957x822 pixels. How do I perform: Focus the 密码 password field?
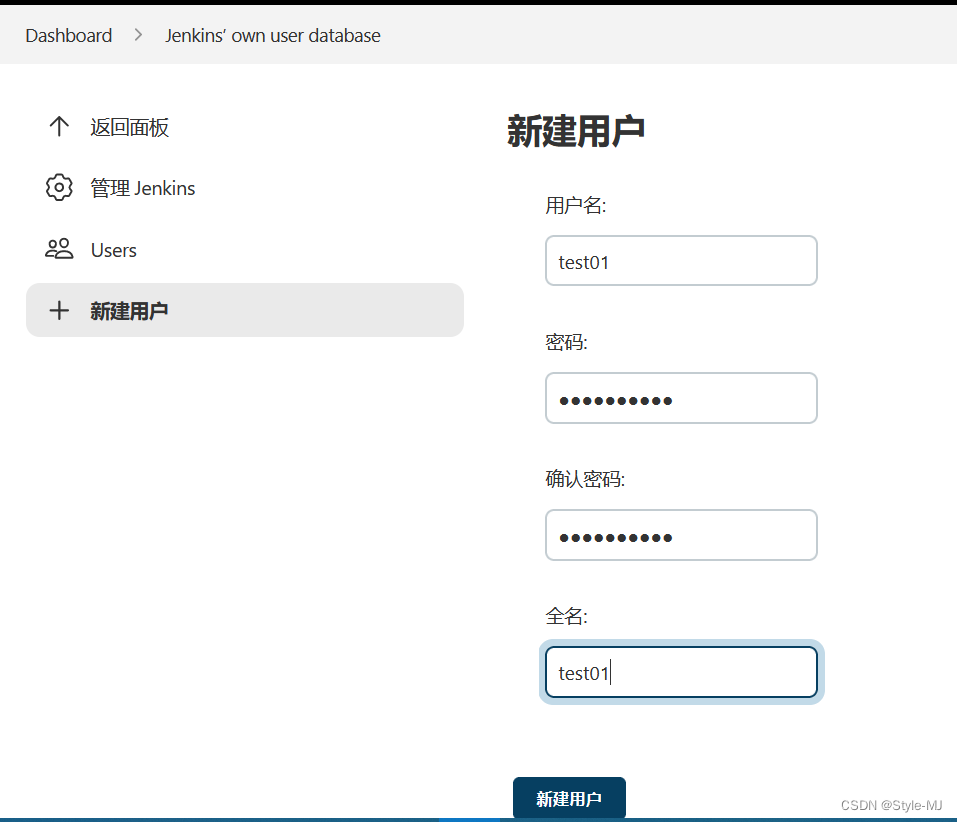coord(681,398)
